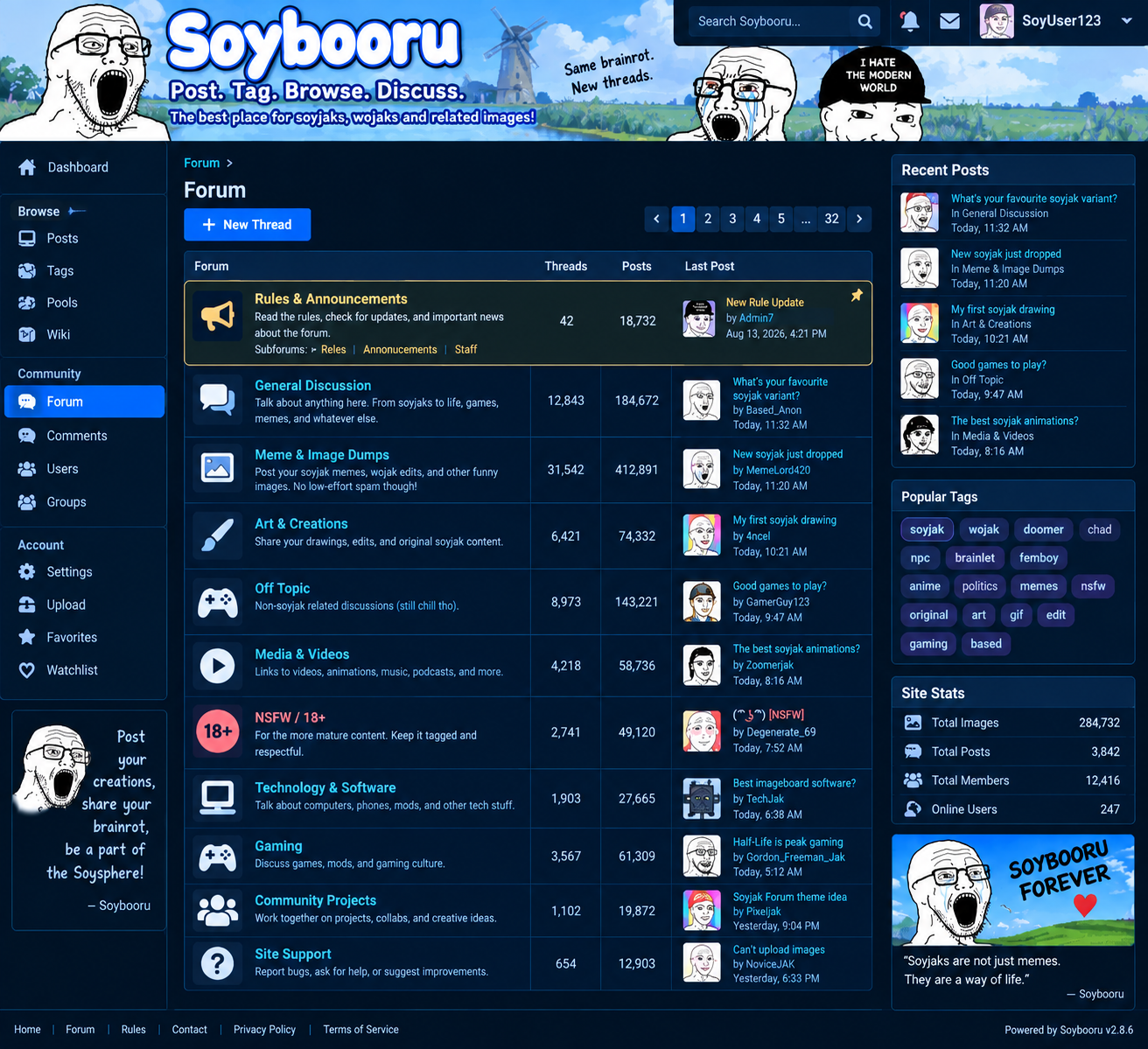
Task: Open 4ncel's avatar thumbnail in Art & Creations
Action: pyautogui.click(x=702, y=535)
